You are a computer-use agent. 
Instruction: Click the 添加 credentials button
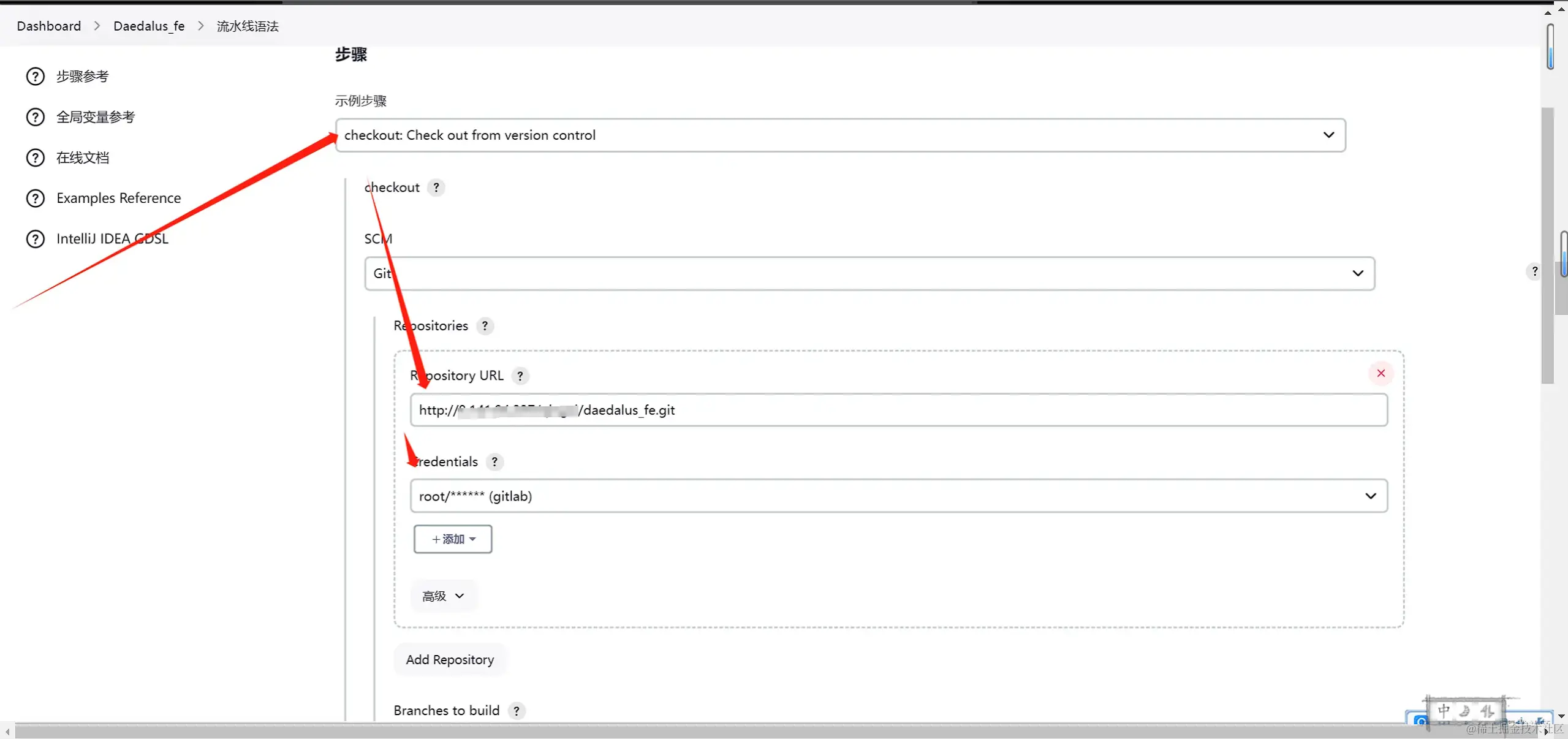click(453, 539)
